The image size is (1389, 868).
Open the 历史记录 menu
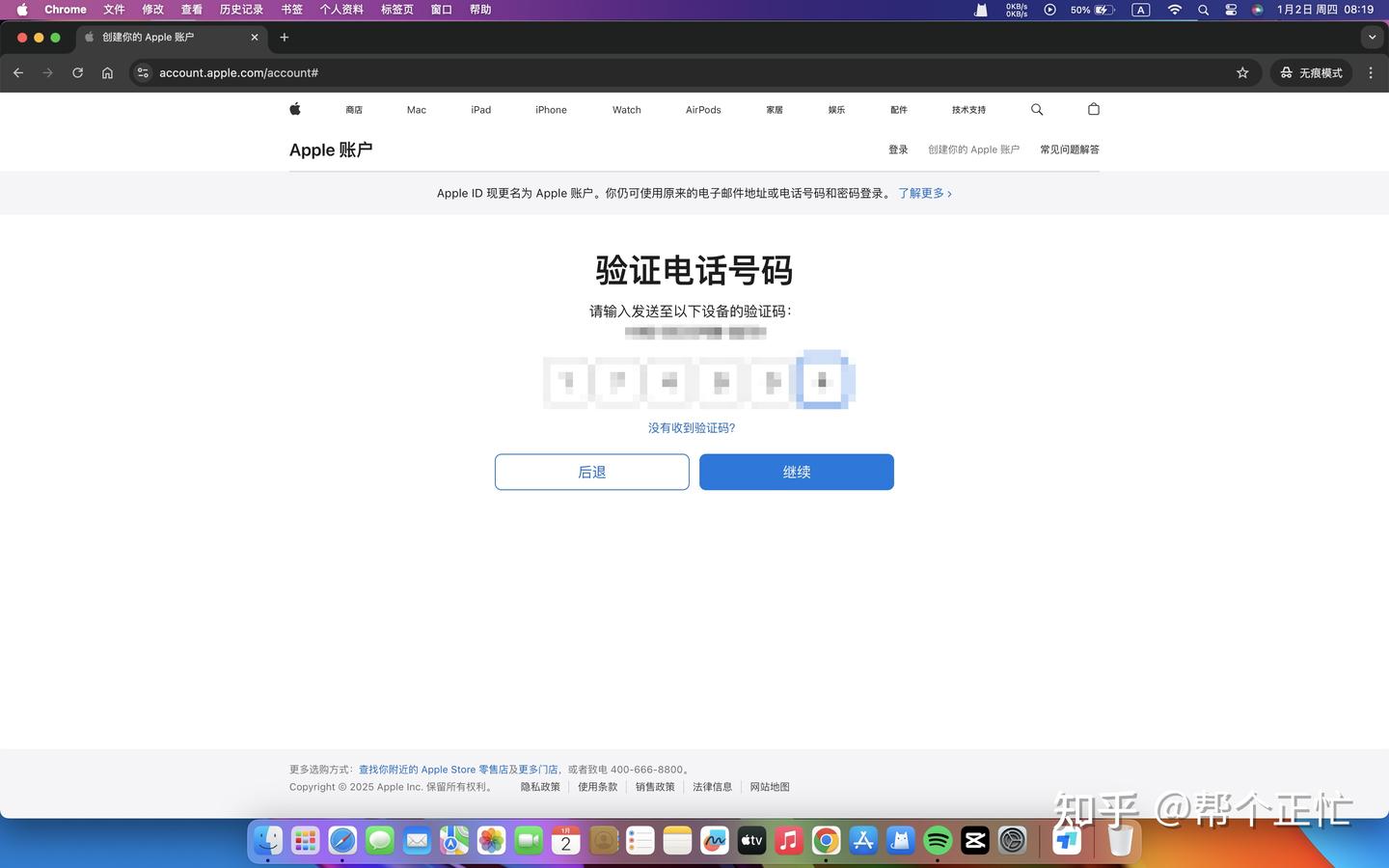pos(240,10)
